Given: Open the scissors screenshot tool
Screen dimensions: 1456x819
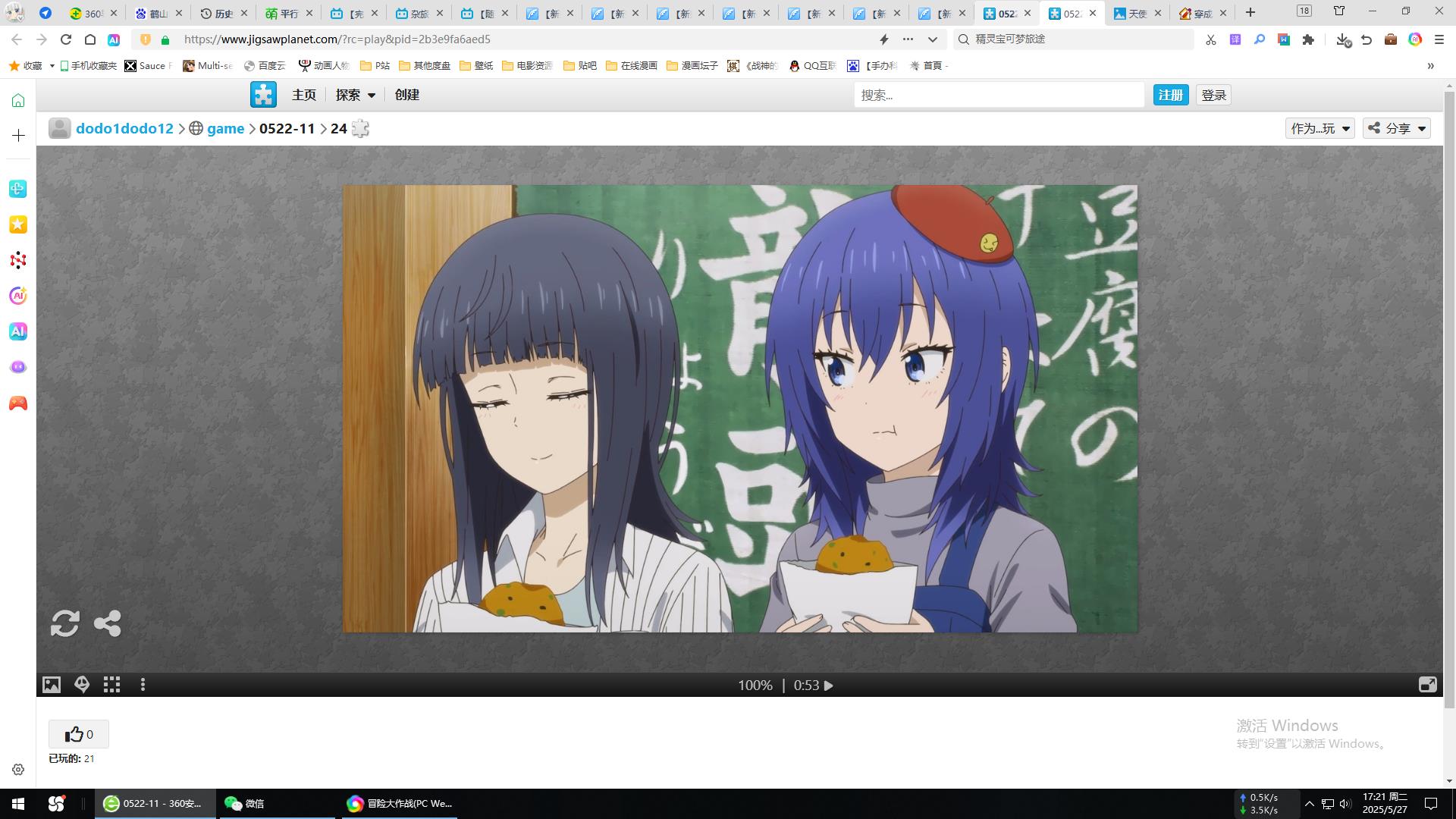Looking at the screenshot, I should [x=1211, y=39].
